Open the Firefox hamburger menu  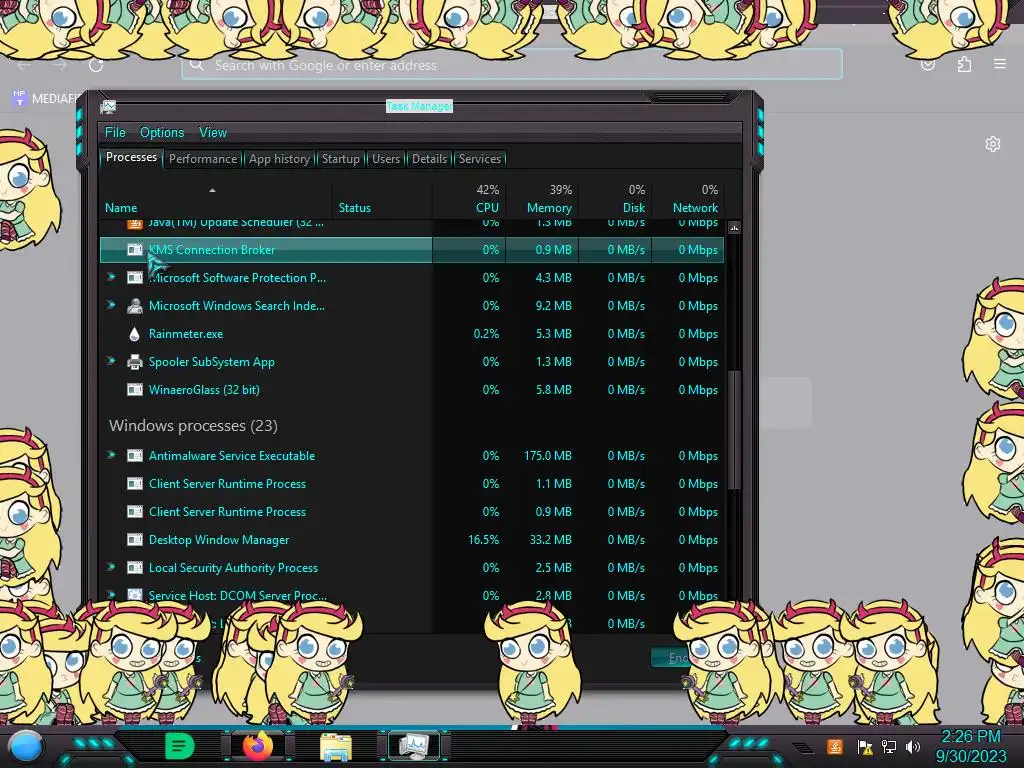(1000, 64)
